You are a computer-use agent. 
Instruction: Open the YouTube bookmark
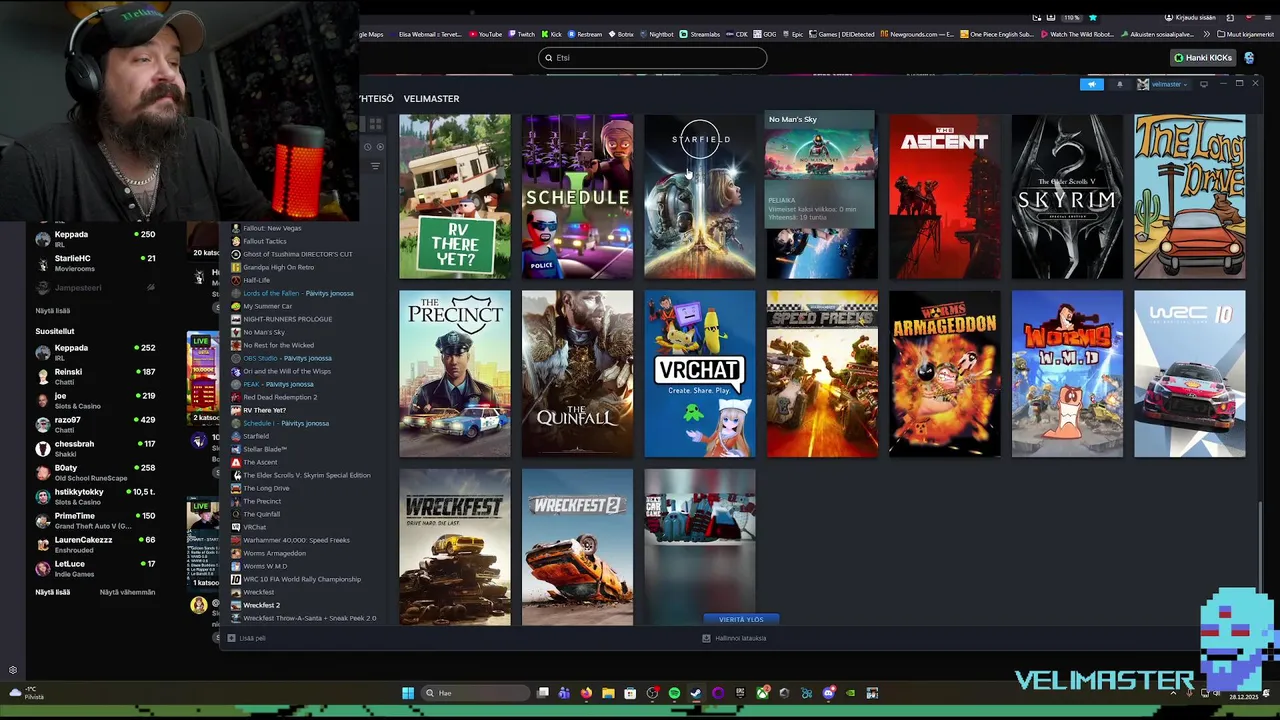pyautogui.click(x=486, y=34)
